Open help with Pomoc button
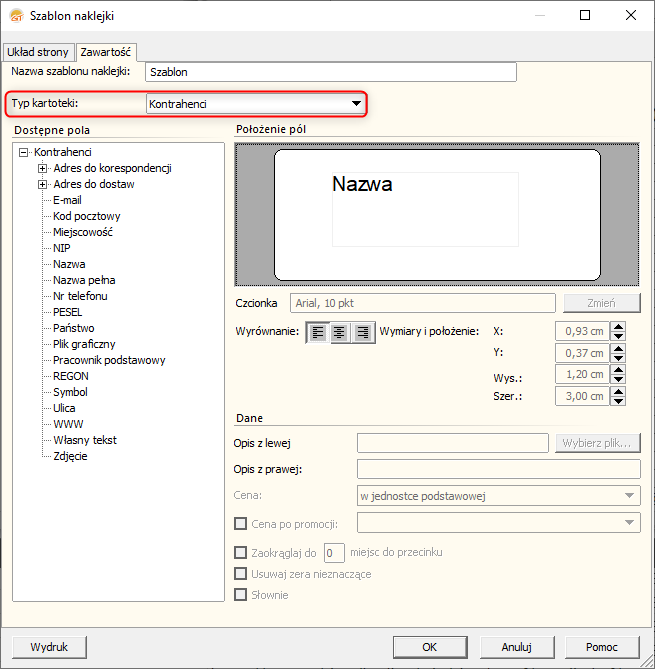Viewport: 655px width, 669px height. [x=602, y=647]
